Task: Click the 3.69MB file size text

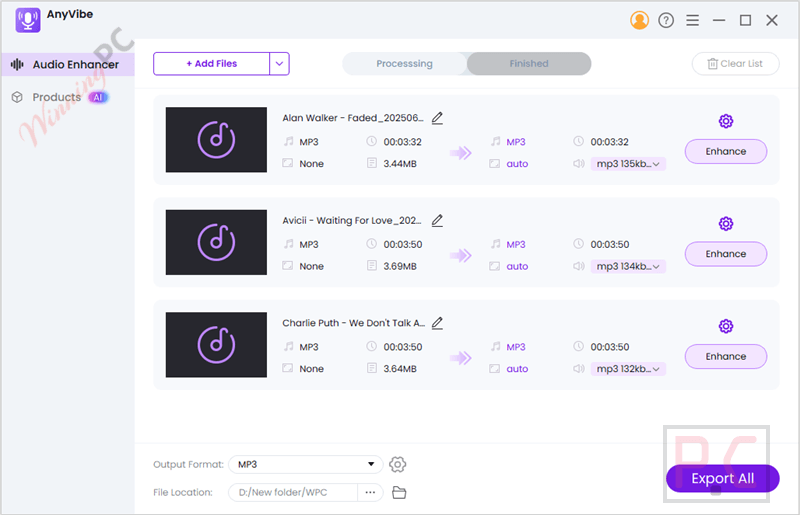Action: tap(400, 266)
